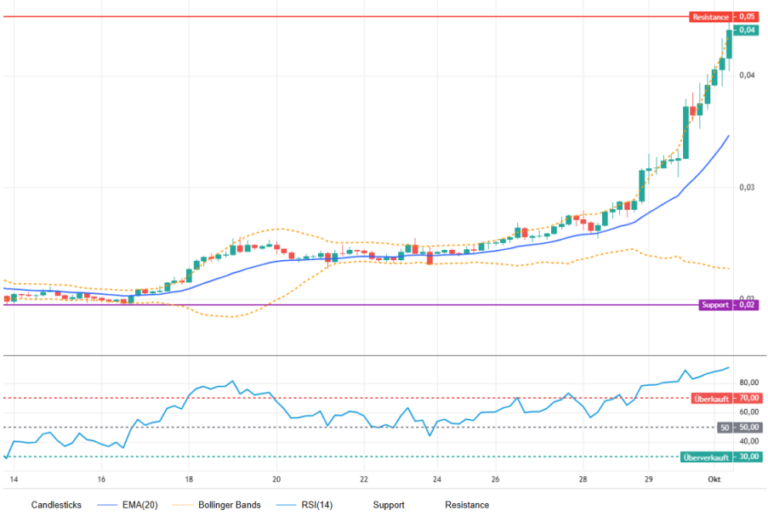Image resolution: width=768 pixels, height=527 pixels.
Task: Click the green current price tag 0,04
Action: [746, 30]
